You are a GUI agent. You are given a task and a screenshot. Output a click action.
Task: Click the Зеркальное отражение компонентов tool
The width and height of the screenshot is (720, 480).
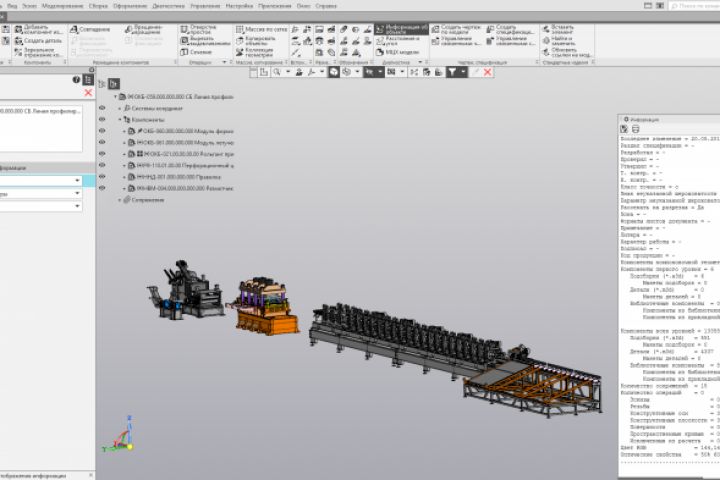[39, 52]
